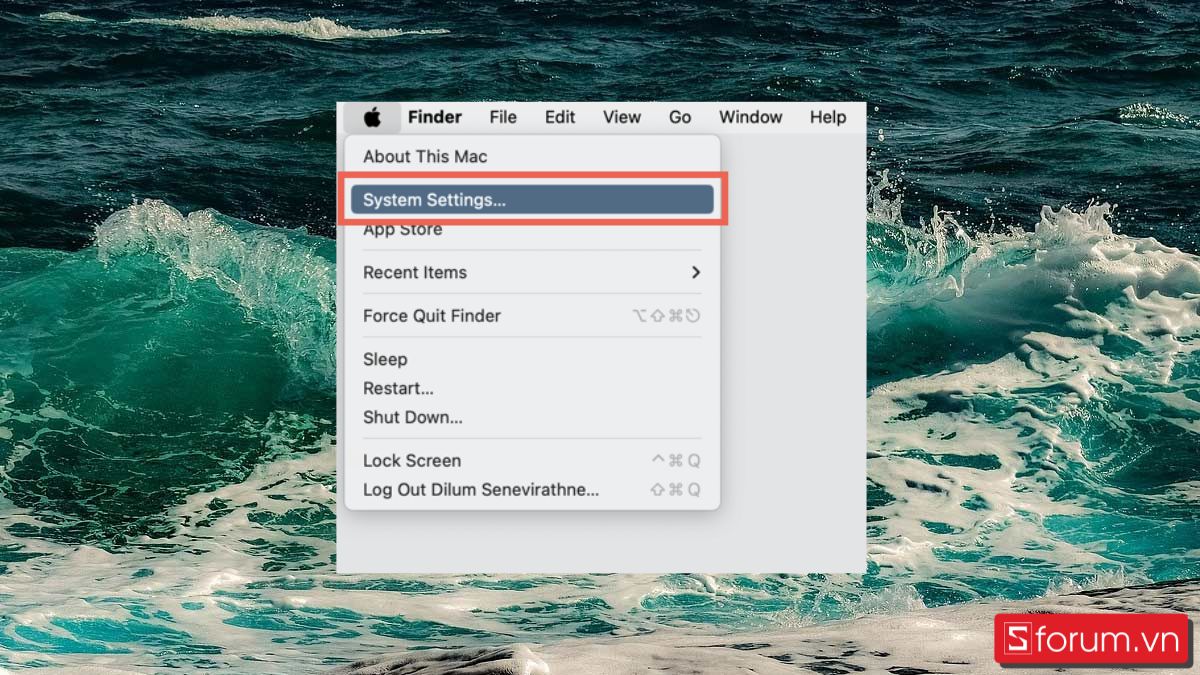This screenshot has height=675, width=1200.
Task: Open the Help menu
Action: [827, 117]
